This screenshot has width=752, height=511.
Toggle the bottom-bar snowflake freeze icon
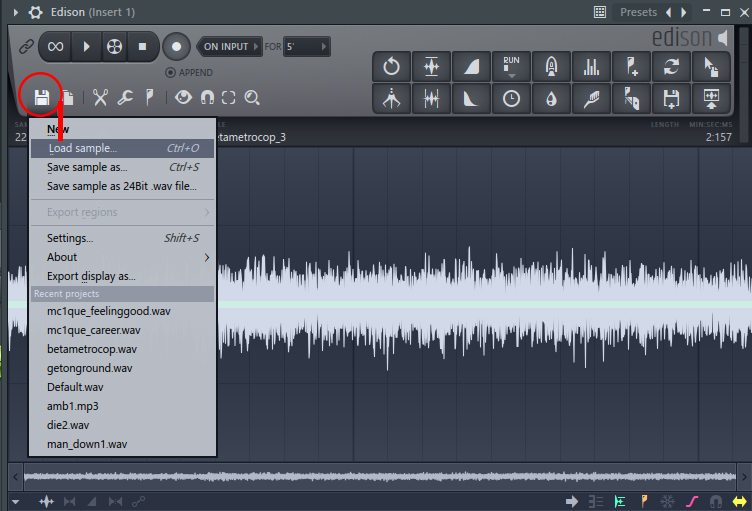(x=667, y=502)
